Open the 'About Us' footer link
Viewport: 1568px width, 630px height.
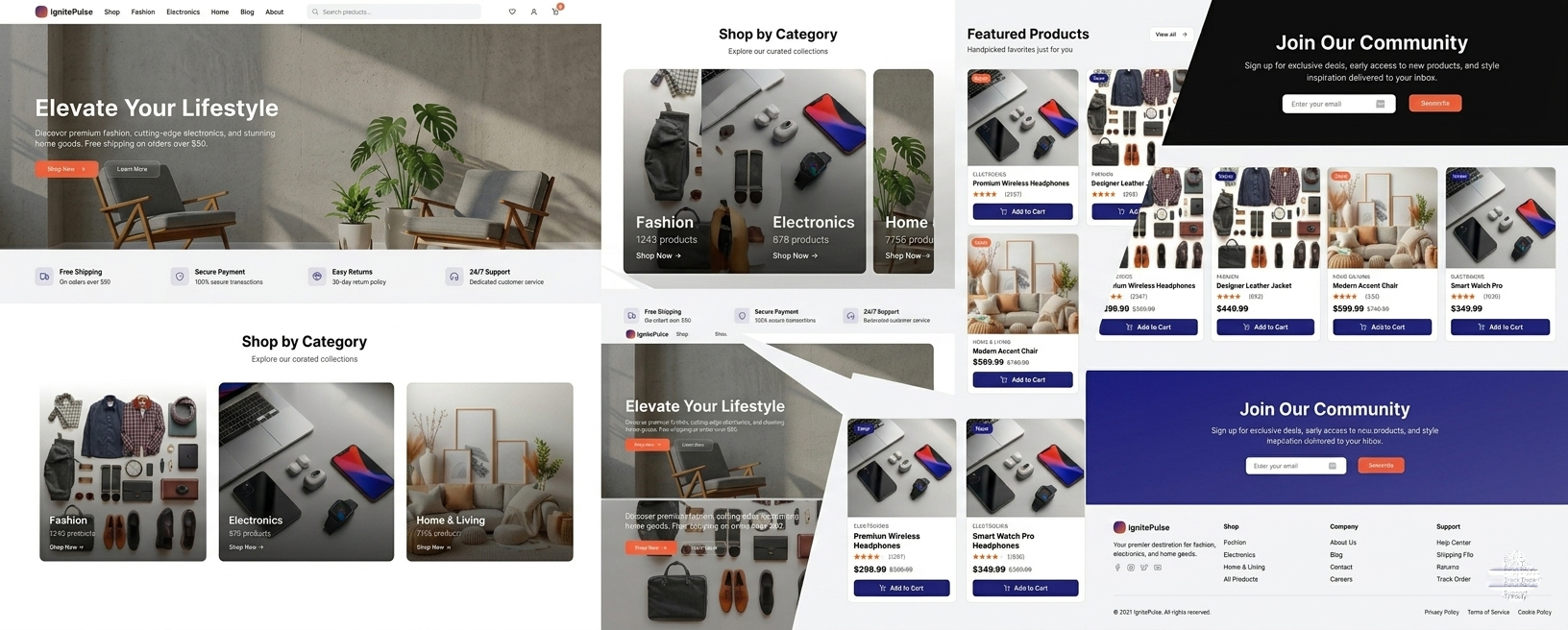click(1343, 543)
